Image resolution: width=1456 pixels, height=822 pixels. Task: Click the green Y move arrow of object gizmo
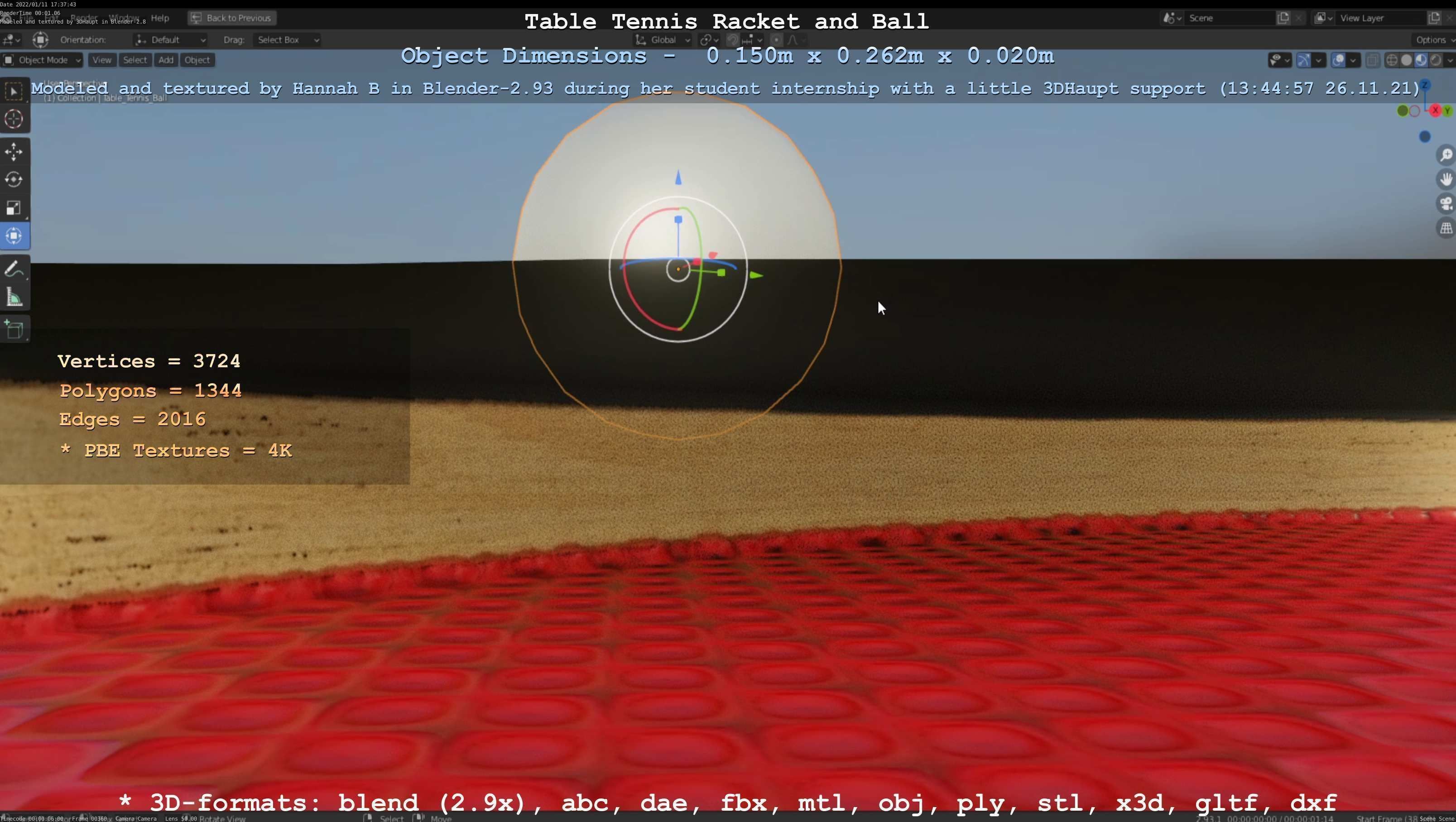pyautogui.click(x=756, y=275)
